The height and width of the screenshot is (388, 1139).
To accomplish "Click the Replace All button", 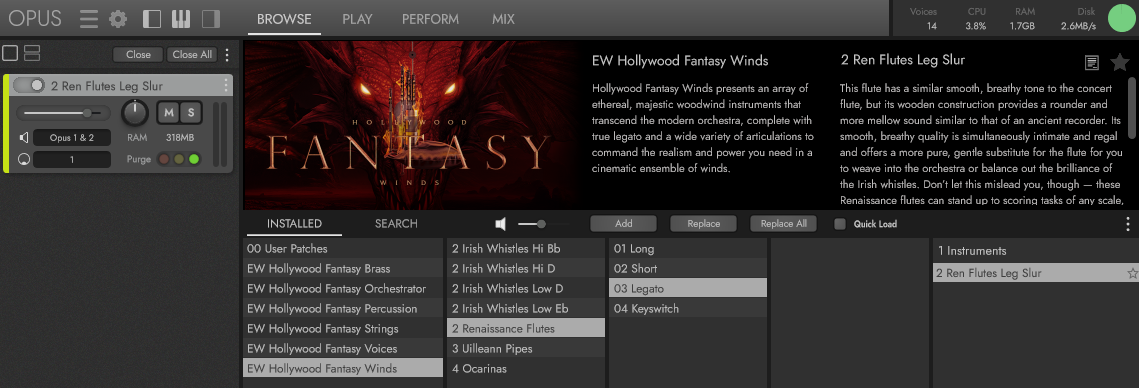I will 784,224.
